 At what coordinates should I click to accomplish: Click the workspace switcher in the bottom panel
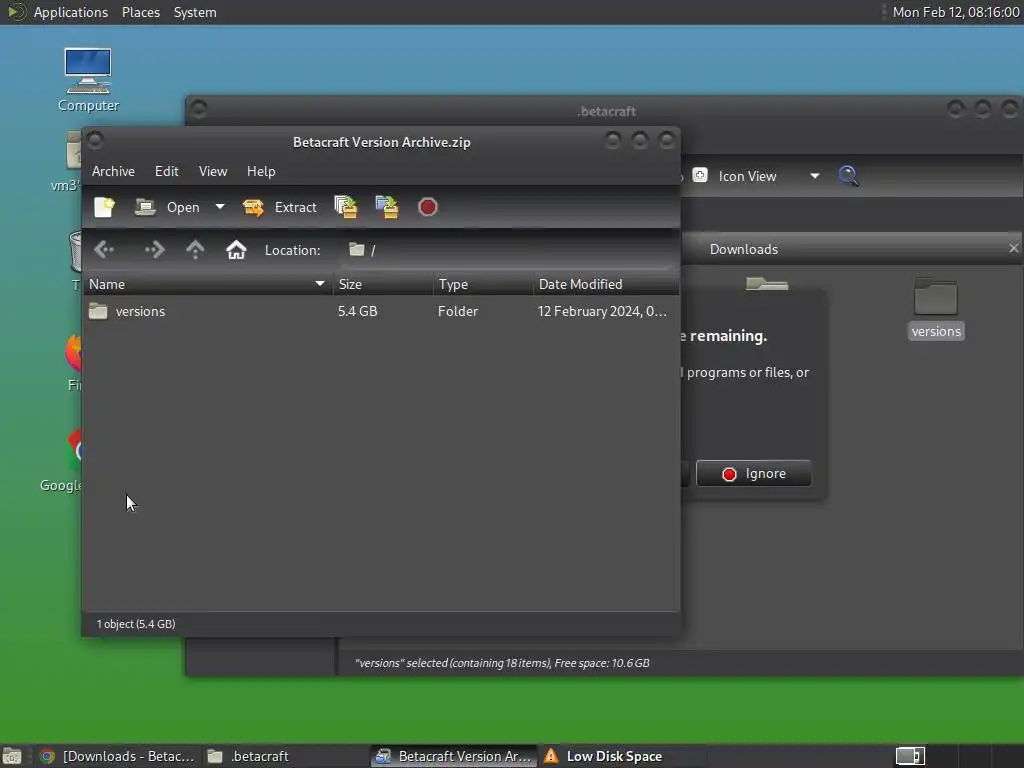910,756
